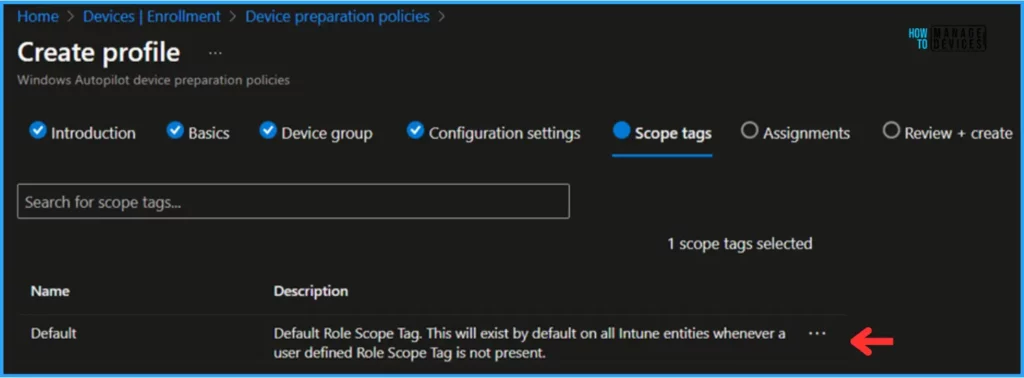
Task: Open the ellipsis menu beside Create profile
Action: (x=215, y=54)
